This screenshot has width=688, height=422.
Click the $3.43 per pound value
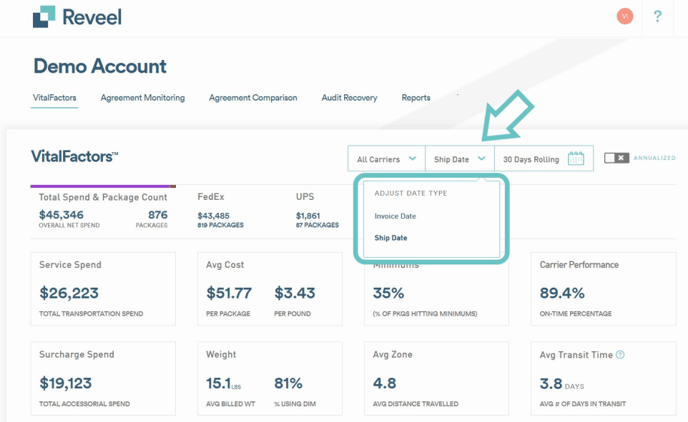pos(295,293)
